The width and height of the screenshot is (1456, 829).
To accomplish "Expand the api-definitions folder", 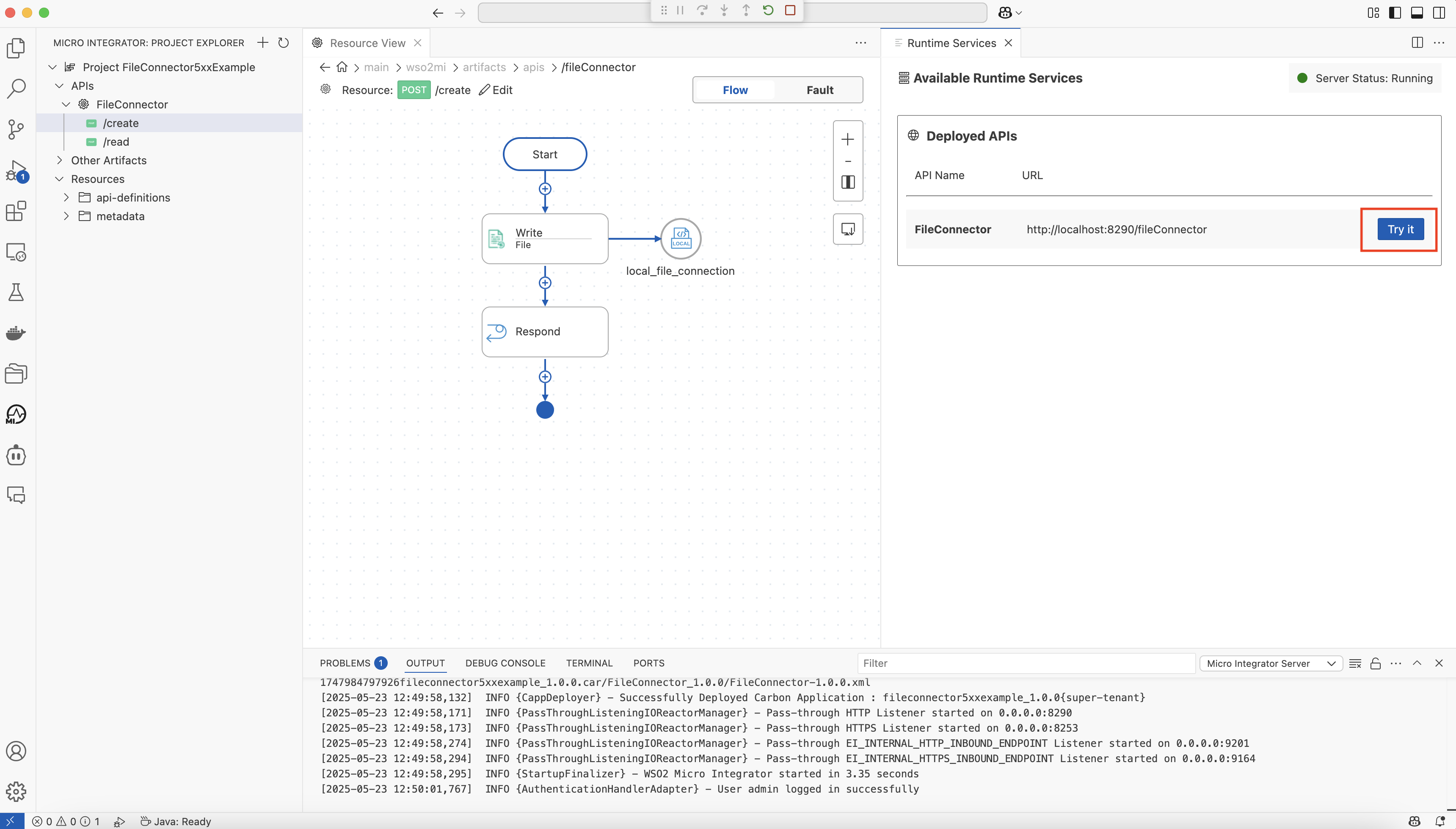I will coord(66,198).
